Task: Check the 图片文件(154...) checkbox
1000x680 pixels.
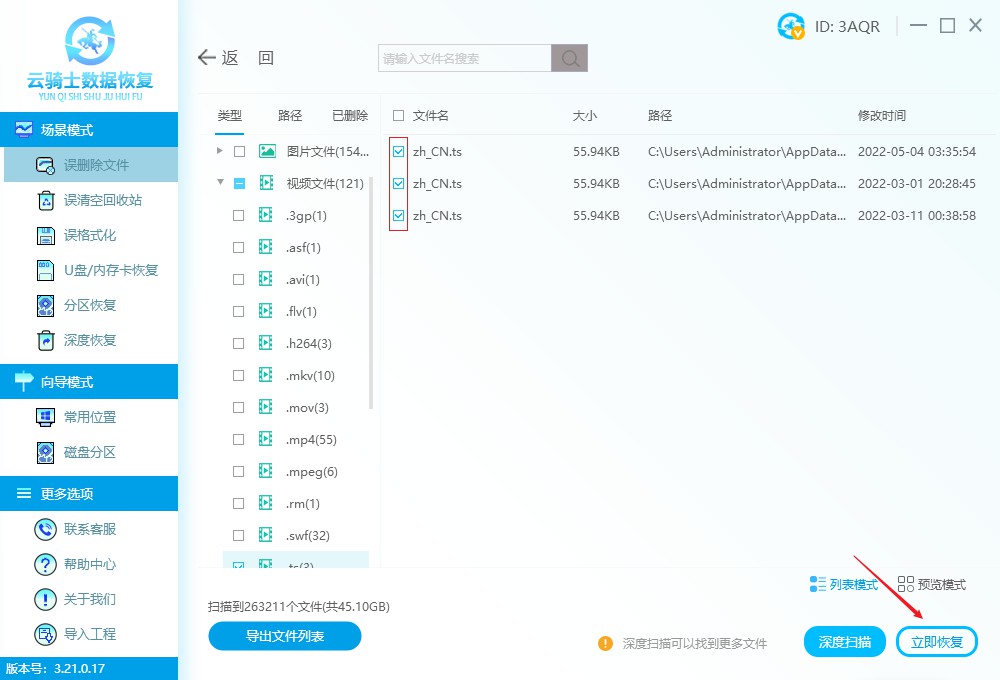Action: 239,151
